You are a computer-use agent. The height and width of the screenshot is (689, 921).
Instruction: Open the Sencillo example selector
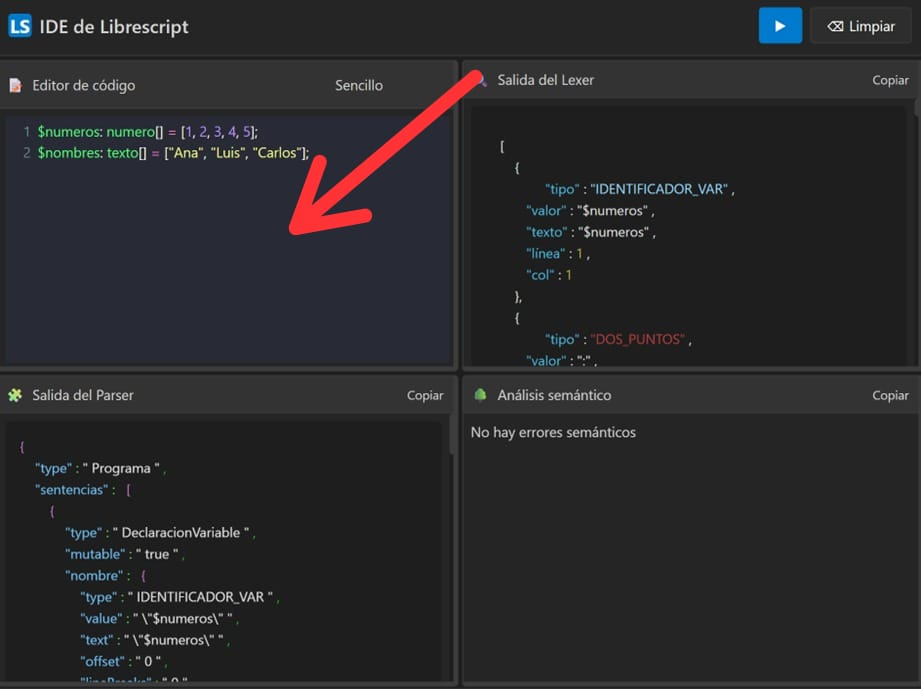pyautogui.click(x=359, y=86)
